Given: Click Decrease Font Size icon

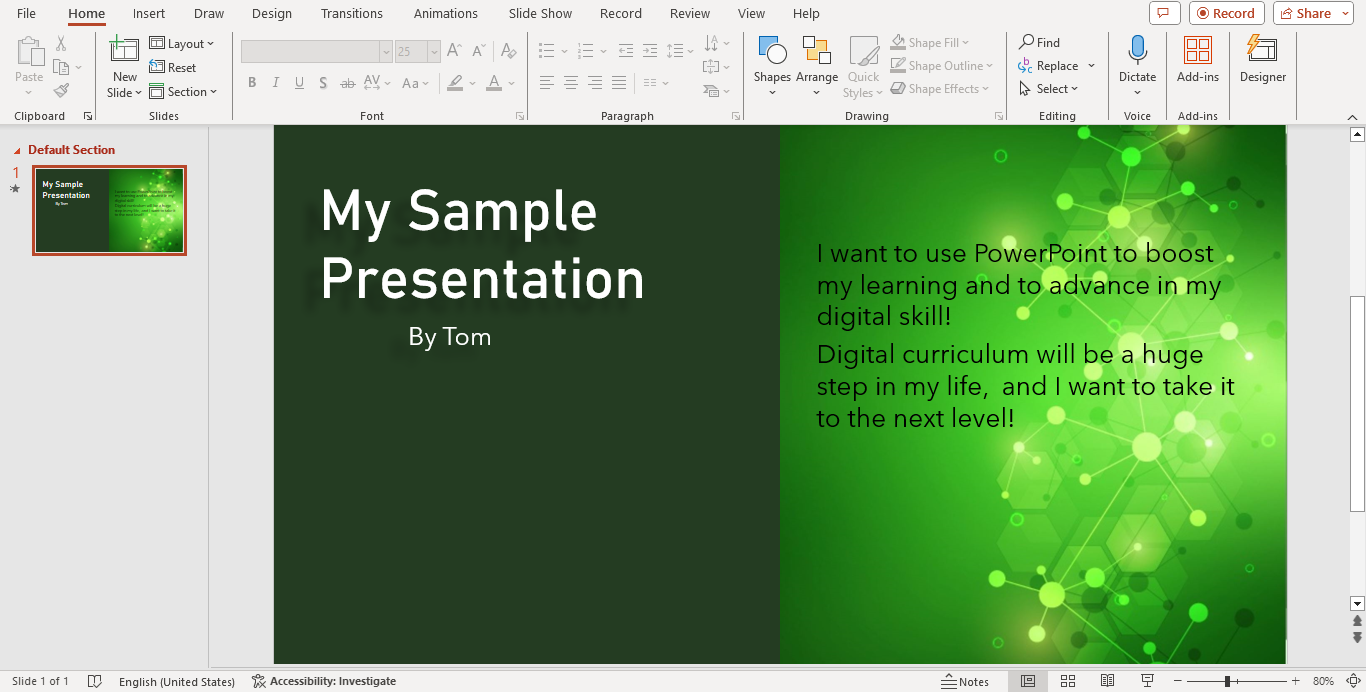Looking at the screenshot, I should point(479,50).
